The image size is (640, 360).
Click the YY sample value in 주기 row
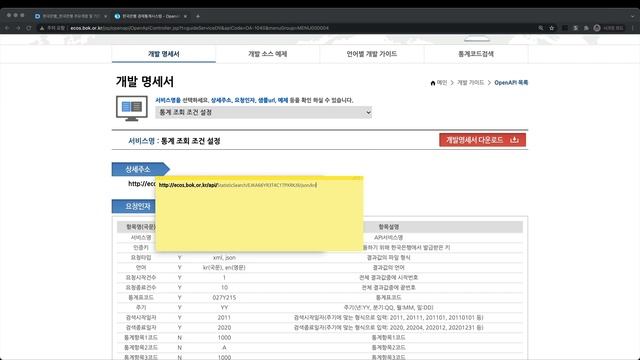tap(224, 308)
